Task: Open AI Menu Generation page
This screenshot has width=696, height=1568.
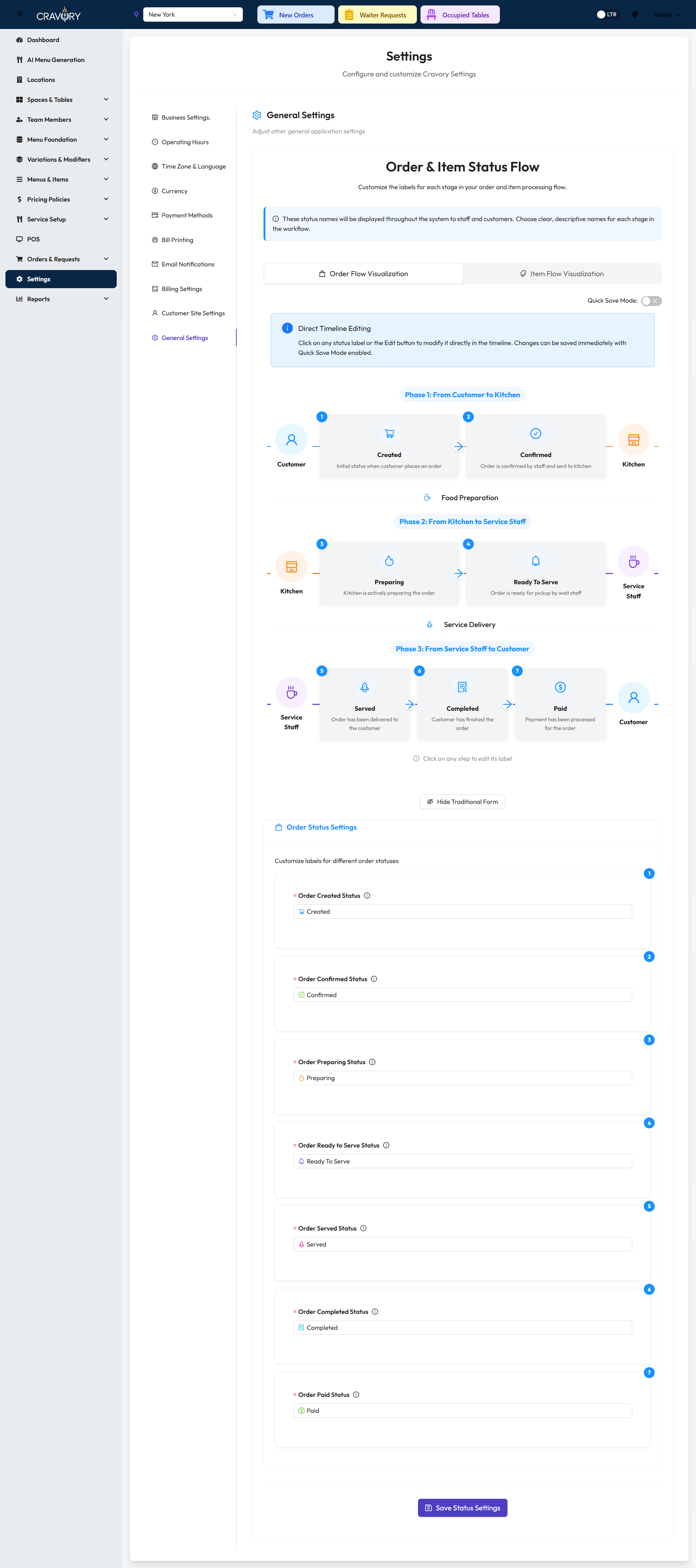Action: [x=61, y=60]
